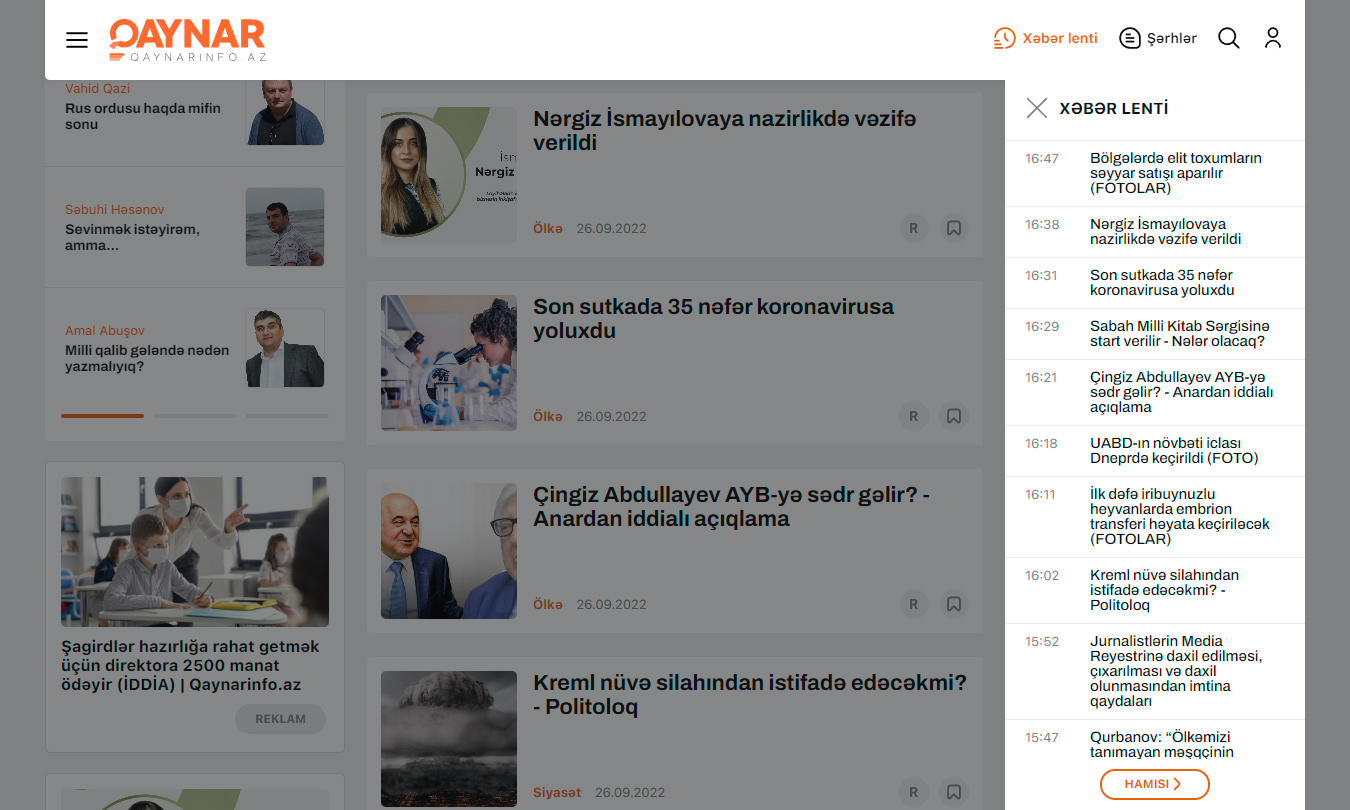The image size is (1350, 810).
Task: Open Vahid Qazi's column on Rus ordusu
Action: pos(143,116)
